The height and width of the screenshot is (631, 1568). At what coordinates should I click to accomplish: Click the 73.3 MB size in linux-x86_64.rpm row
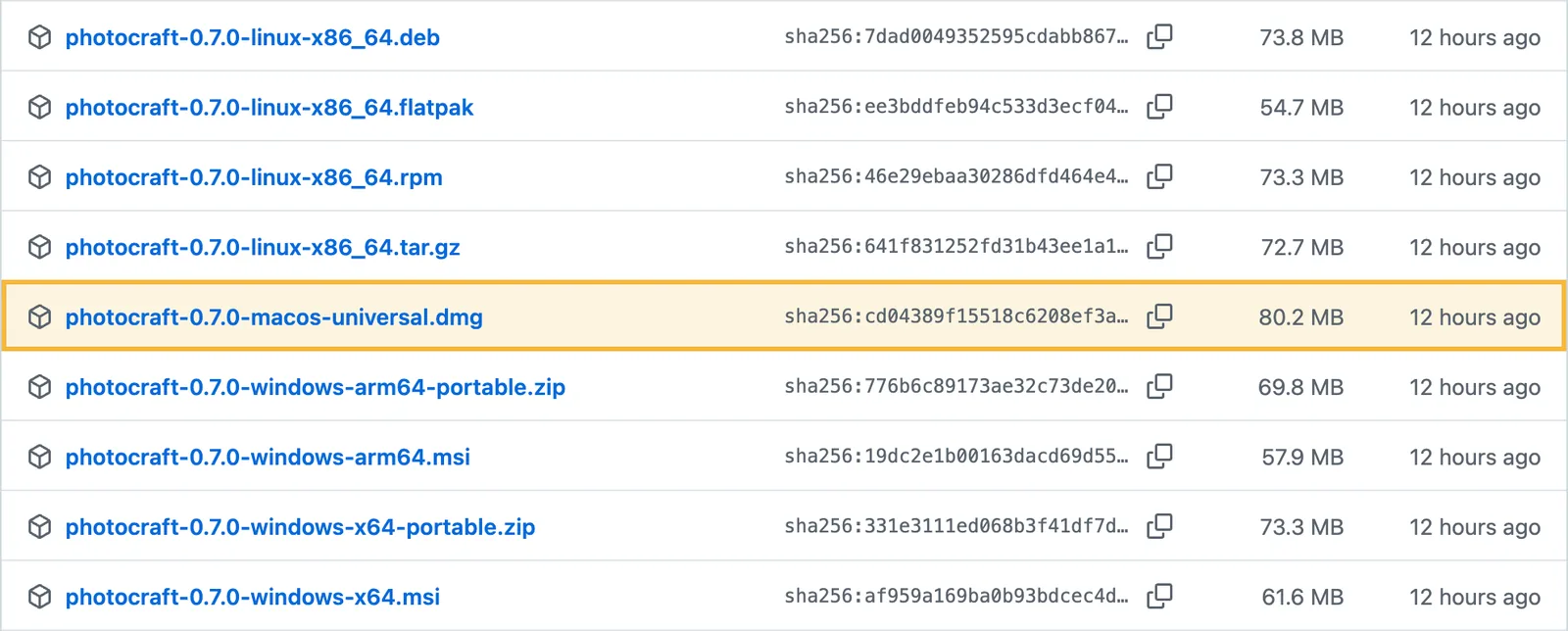coord(1301,177)
